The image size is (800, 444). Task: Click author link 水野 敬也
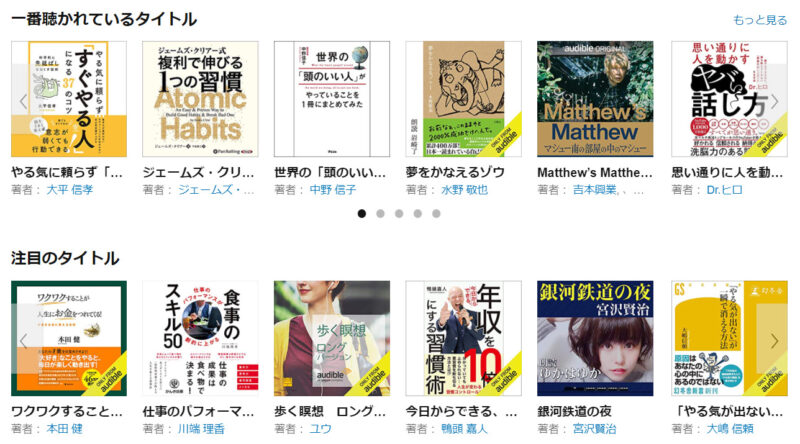(x=464, y=190)
